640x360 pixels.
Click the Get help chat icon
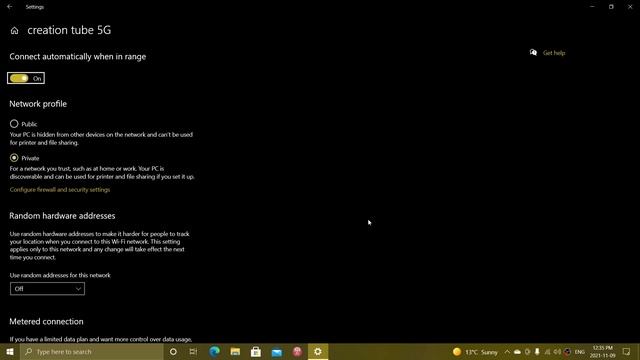533,52
